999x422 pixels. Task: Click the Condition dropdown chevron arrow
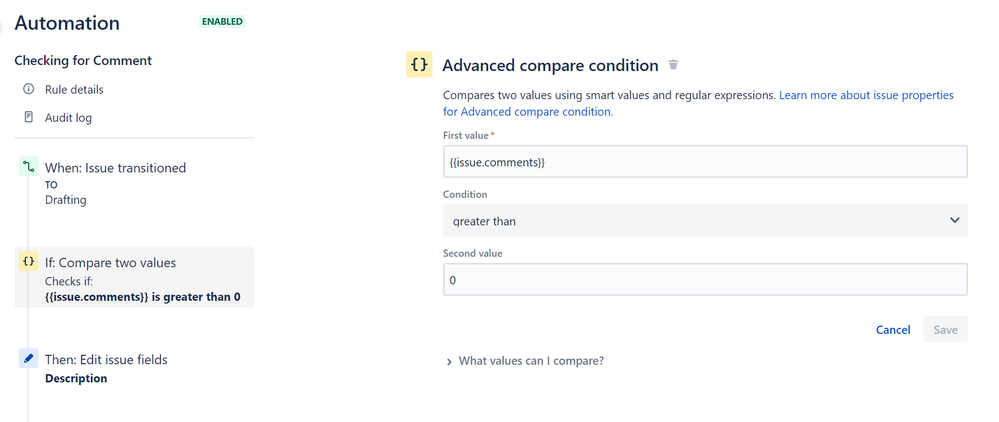coord(954,220)
